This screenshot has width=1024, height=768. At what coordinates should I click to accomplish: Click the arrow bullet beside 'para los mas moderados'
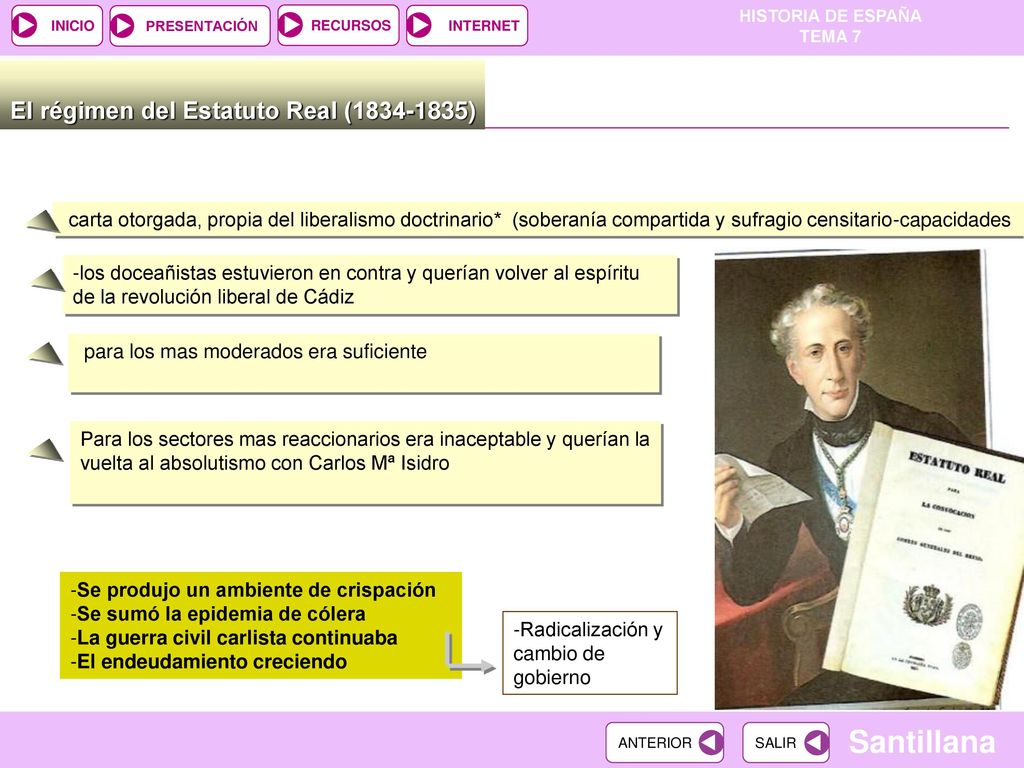46,353
